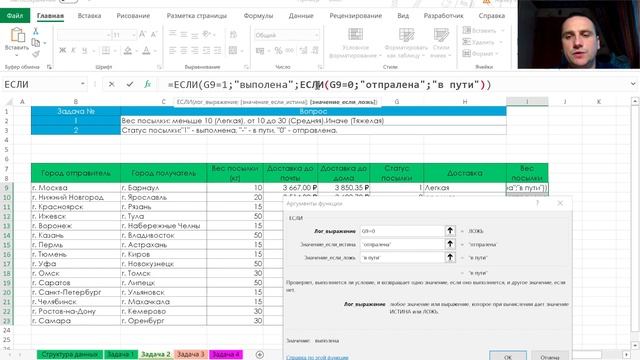This screenshot has height=360, width=640.
Task: Click the comma style (000) icon
Action: pyautogui.click(x=289, y=50)
